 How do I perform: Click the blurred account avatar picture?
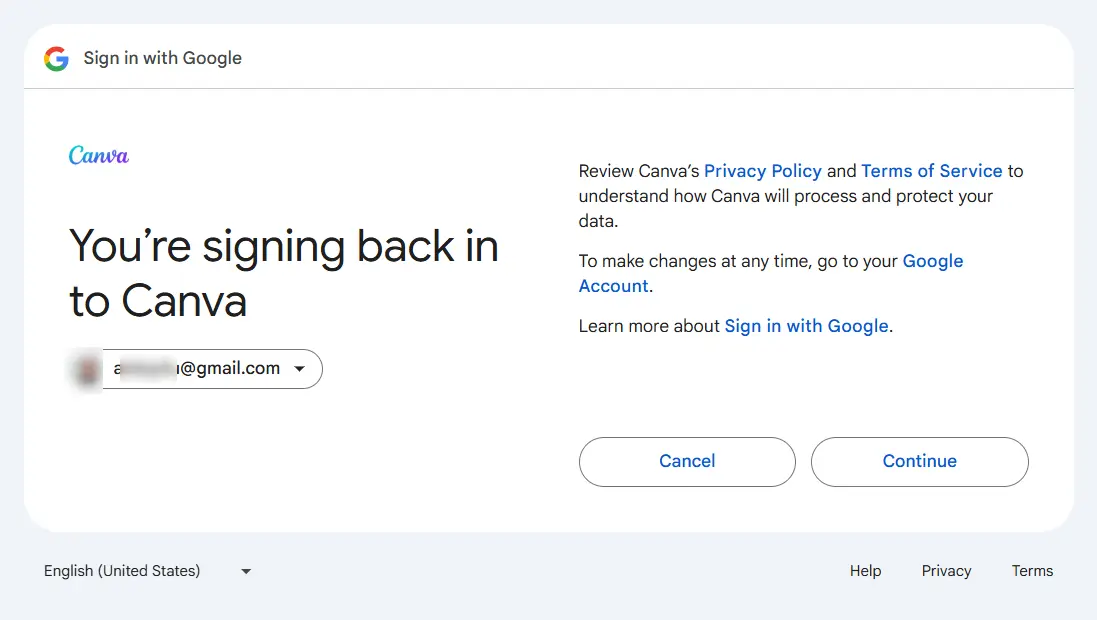87,369
